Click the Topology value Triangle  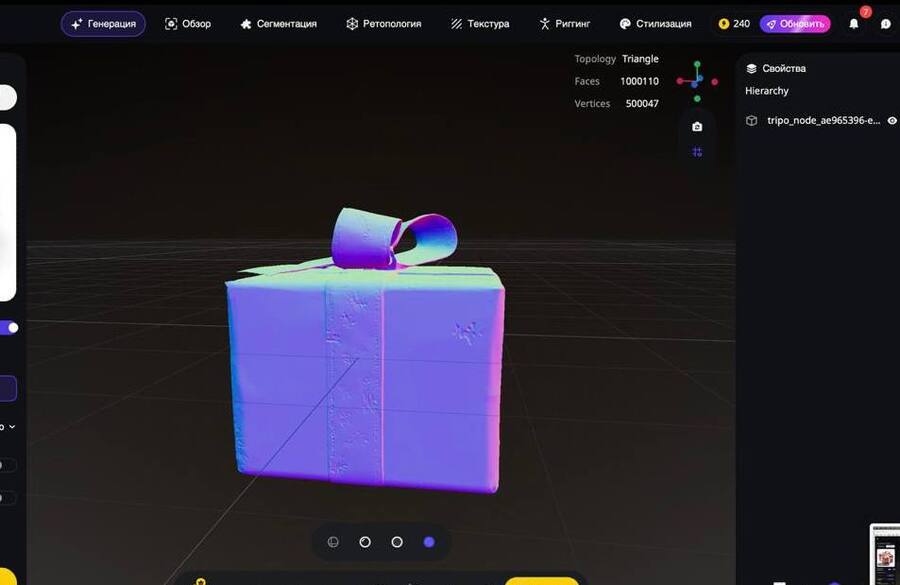[640, 59]
